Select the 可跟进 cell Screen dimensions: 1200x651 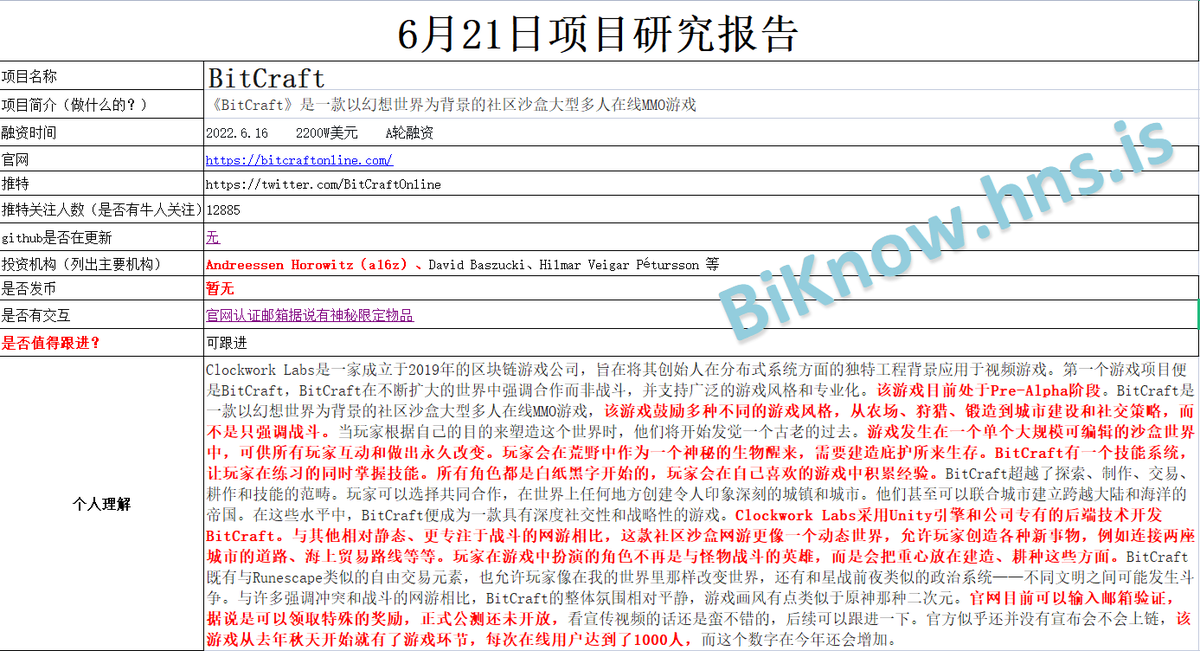(701, 342)
